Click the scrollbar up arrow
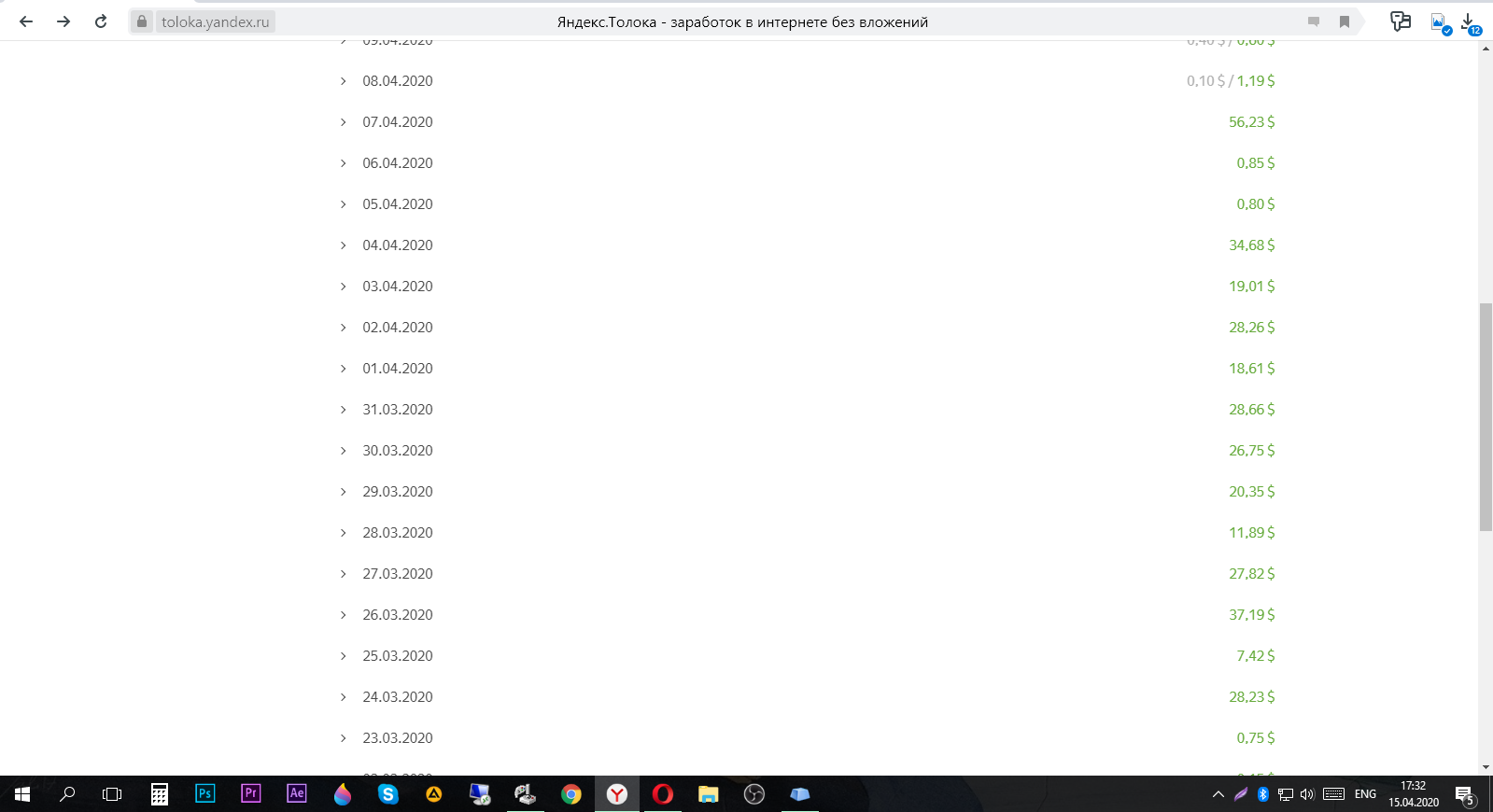 pyautogui.click(x=1486, y=49)
